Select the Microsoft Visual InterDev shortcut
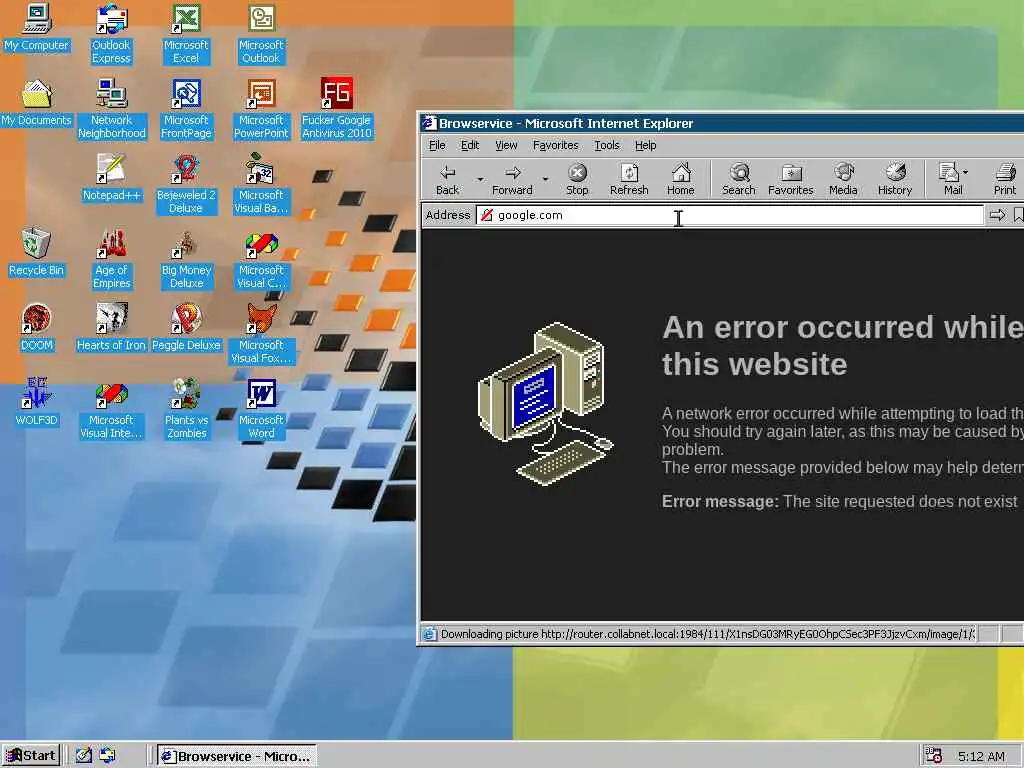The height and width of the screenshot is (768, 1024). tap(112, 409)
